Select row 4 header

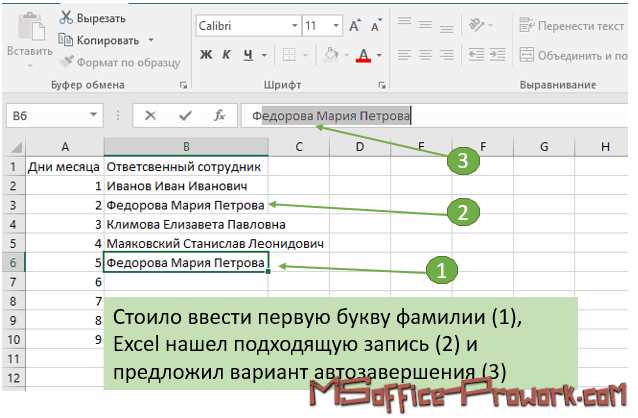[13, 224]
